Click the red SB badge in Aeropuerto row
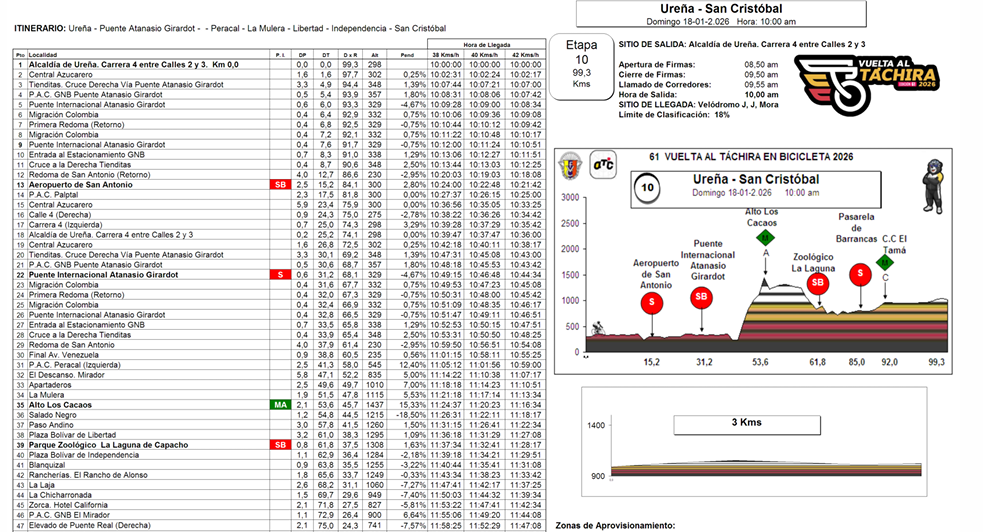983x532 pixels. click(278, 186)
